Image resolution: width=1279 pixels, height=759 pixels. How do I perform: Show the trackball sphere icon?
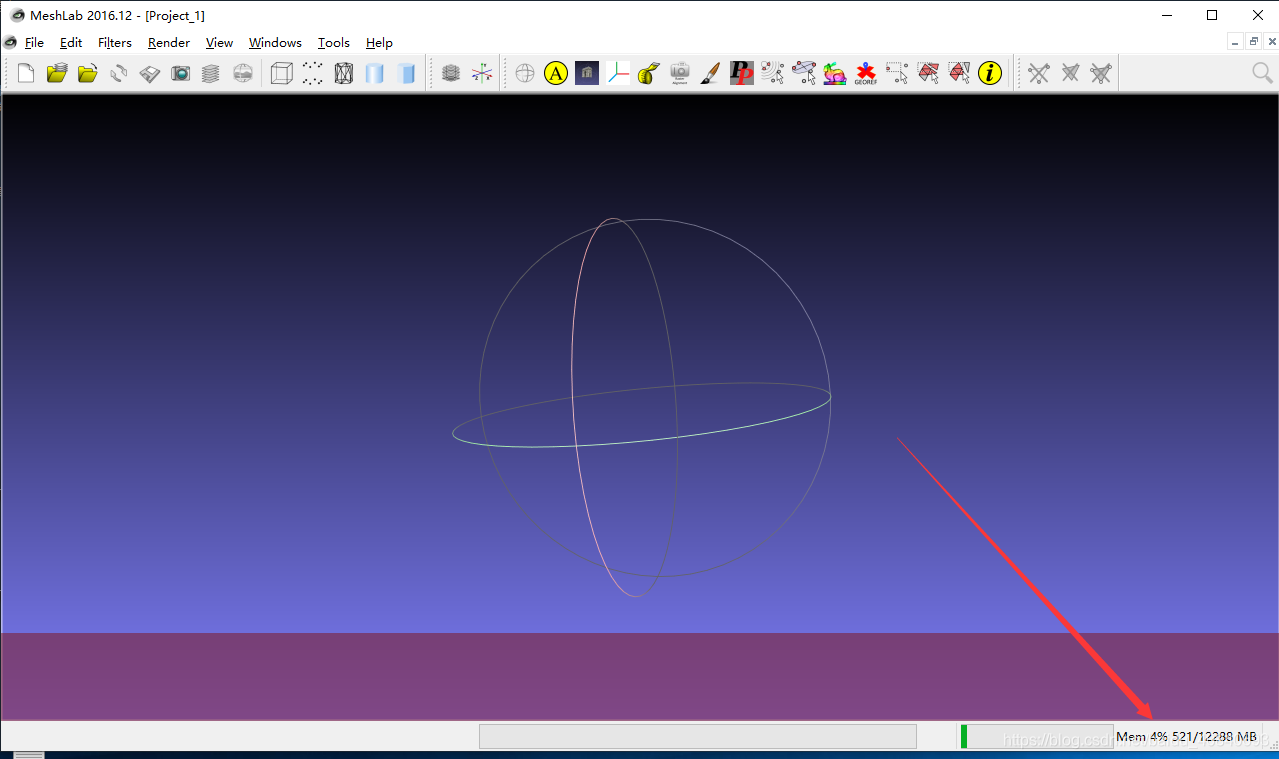[x=525, y=73]
